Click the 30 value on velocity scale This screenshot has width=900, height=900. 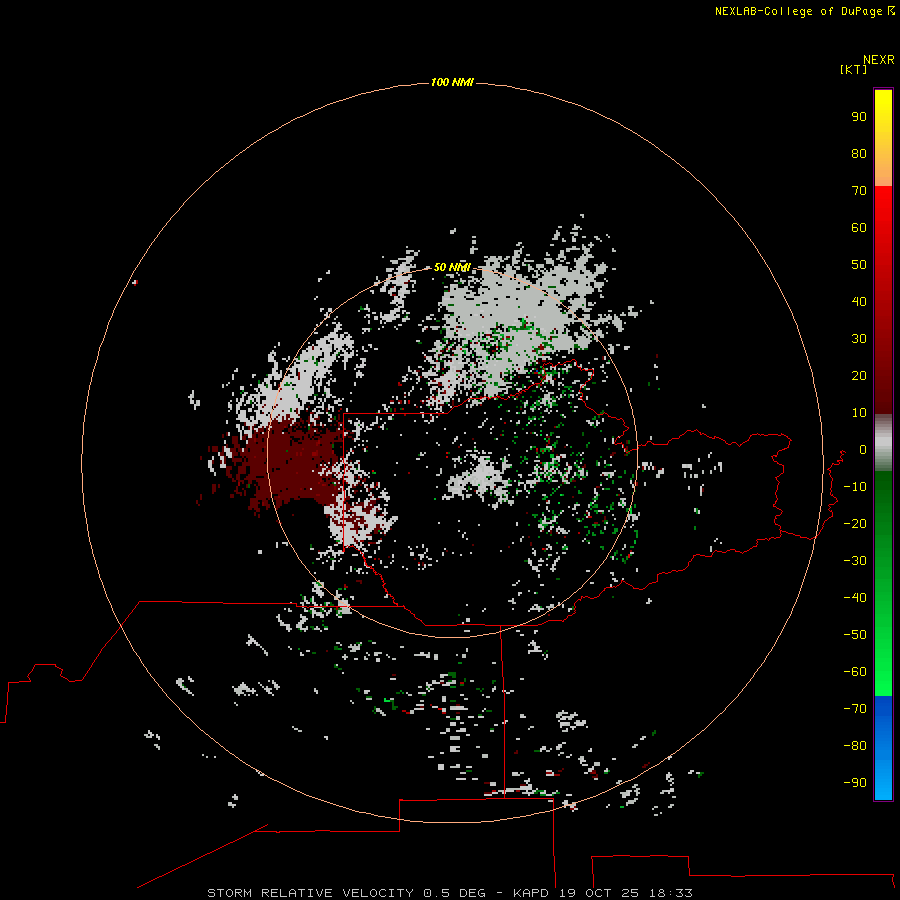859,339
